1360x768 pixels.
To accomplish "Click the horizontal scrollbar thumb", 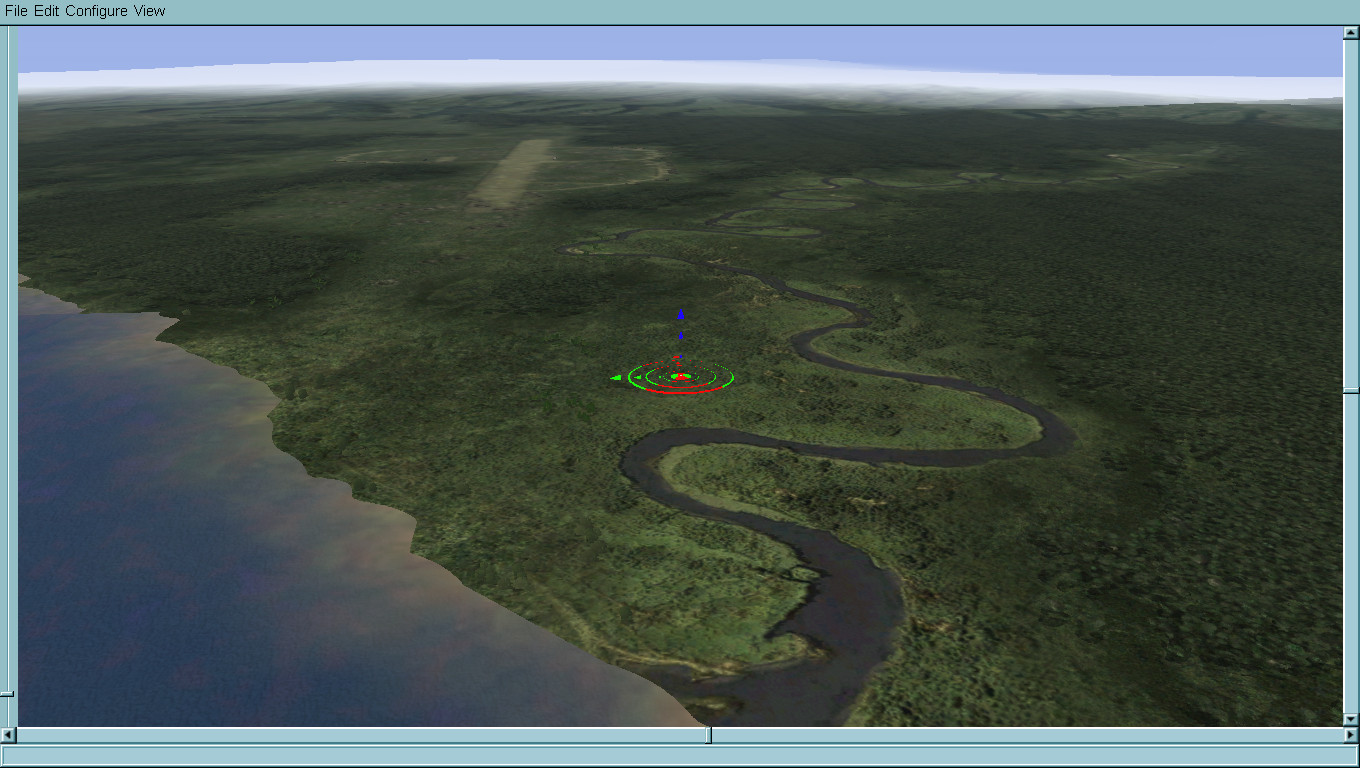I will [709, 735].
